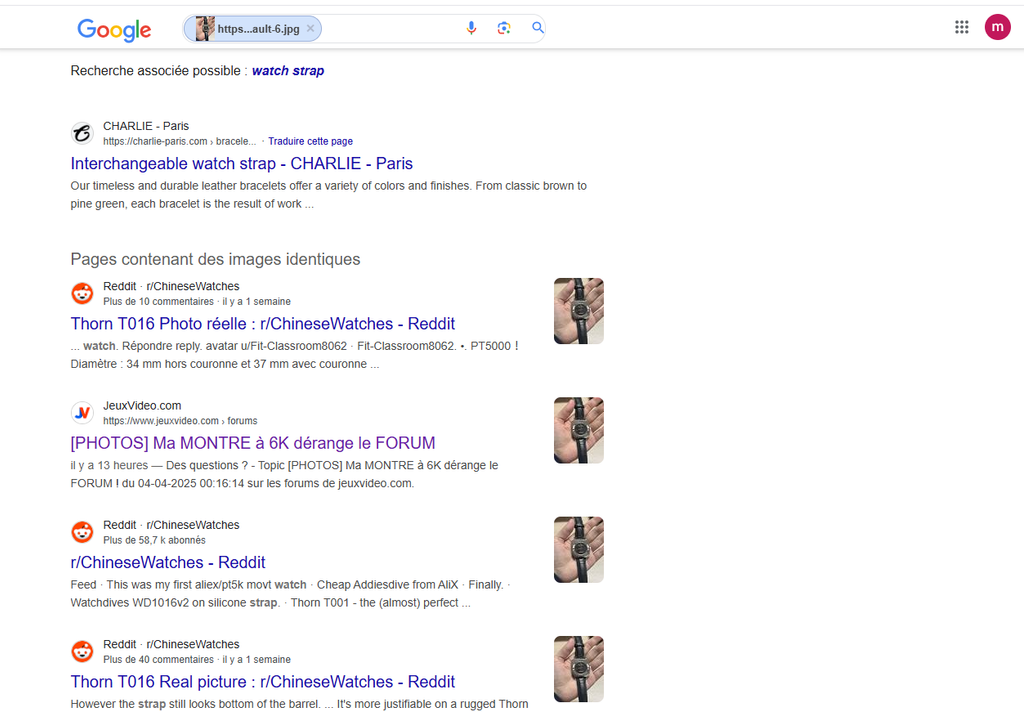Click the Google logo

coord(114,30)
